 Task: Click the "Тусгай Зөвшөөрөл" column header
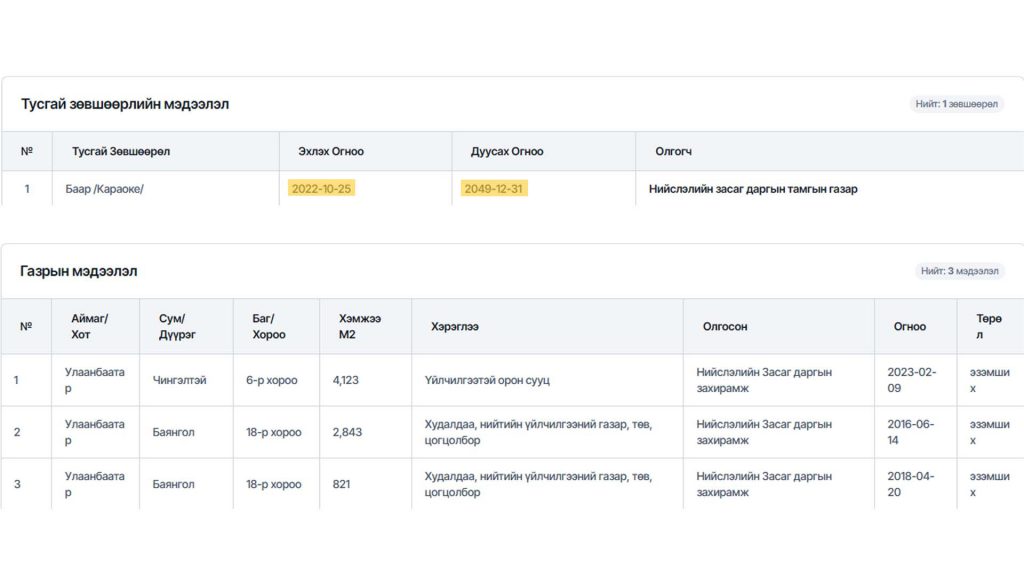coord(120,152)
